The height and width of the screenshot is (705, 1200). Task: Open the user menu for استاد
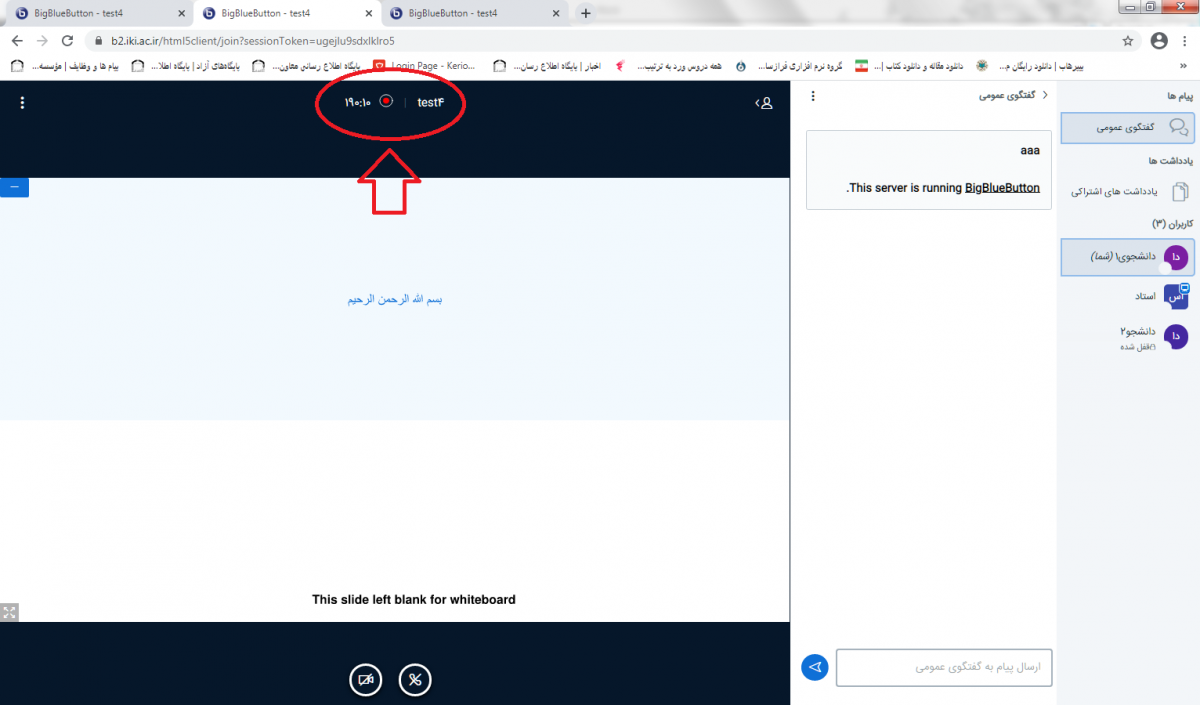tap(1128, 297)
